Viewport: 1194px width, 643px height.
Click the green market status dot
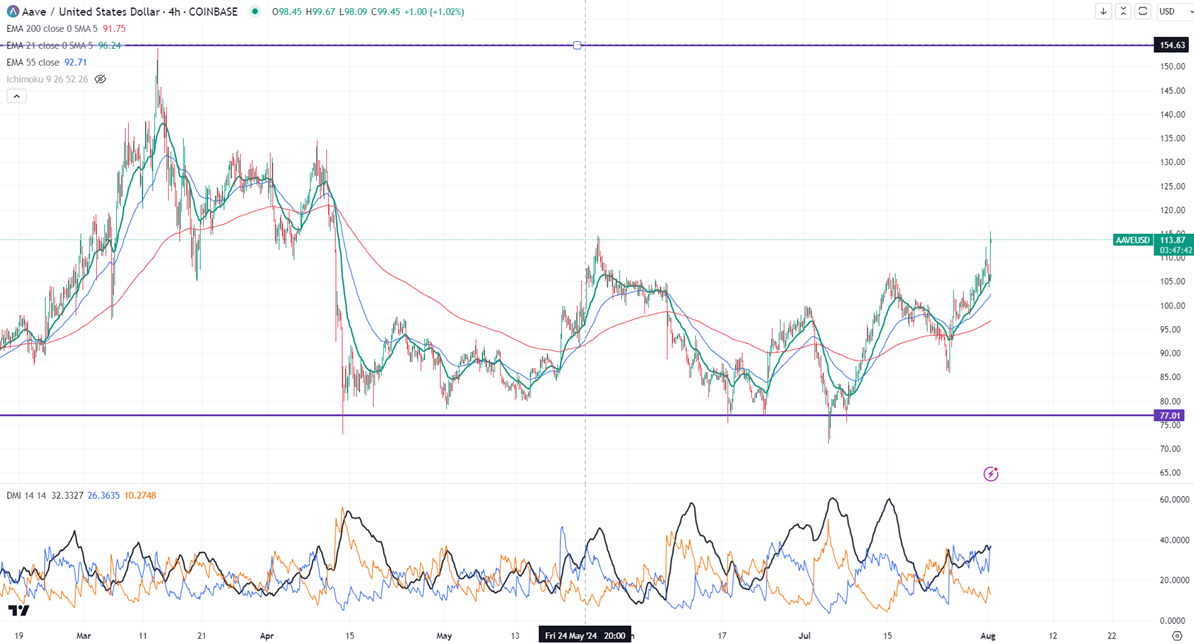pyautogui.click(x=254, y=11)
